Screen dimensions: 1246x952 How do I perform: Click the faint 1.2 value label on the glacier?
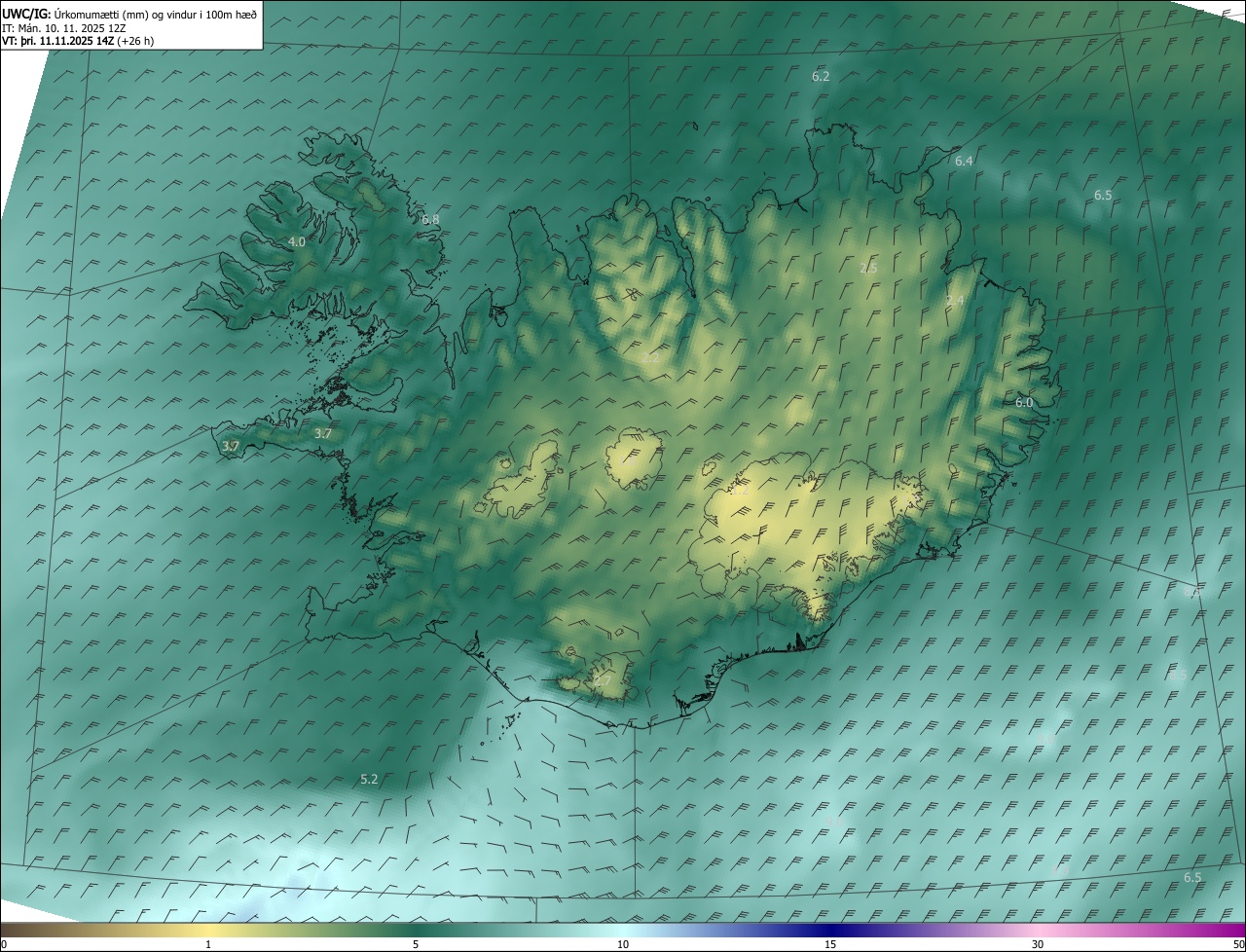[x=740, y=490]
